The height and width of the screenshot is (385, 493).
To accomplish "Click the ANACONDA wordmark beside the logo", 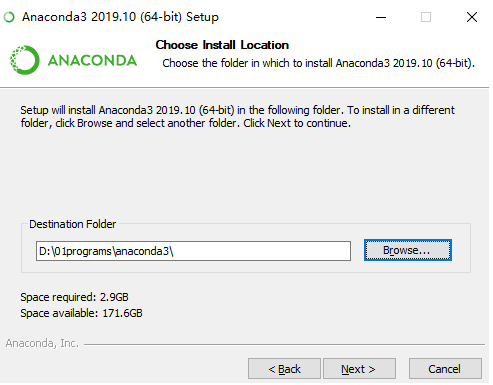I will (x=92, y=60).
